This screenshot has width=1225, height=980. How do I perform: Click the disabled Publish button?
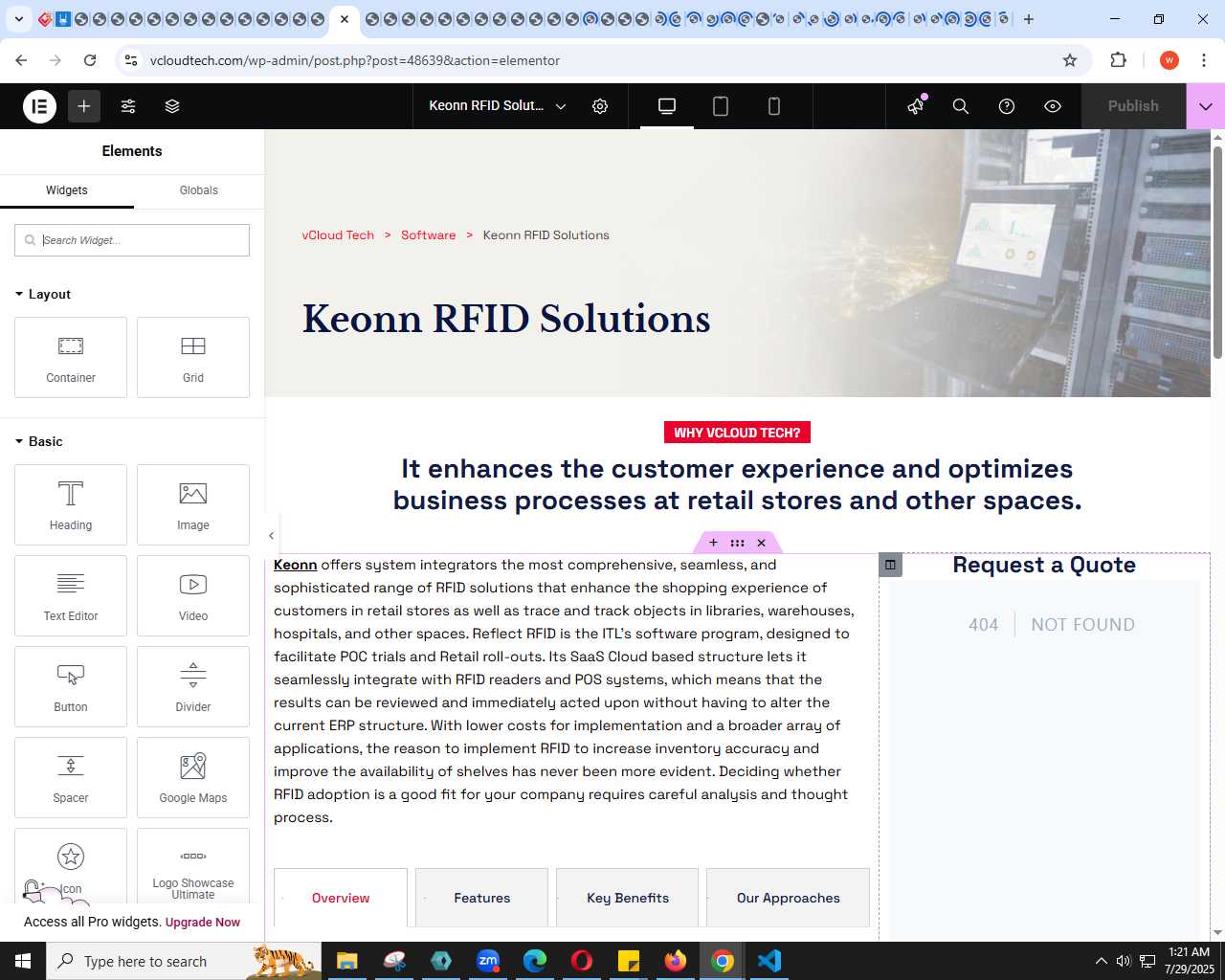pos(1133,106)
